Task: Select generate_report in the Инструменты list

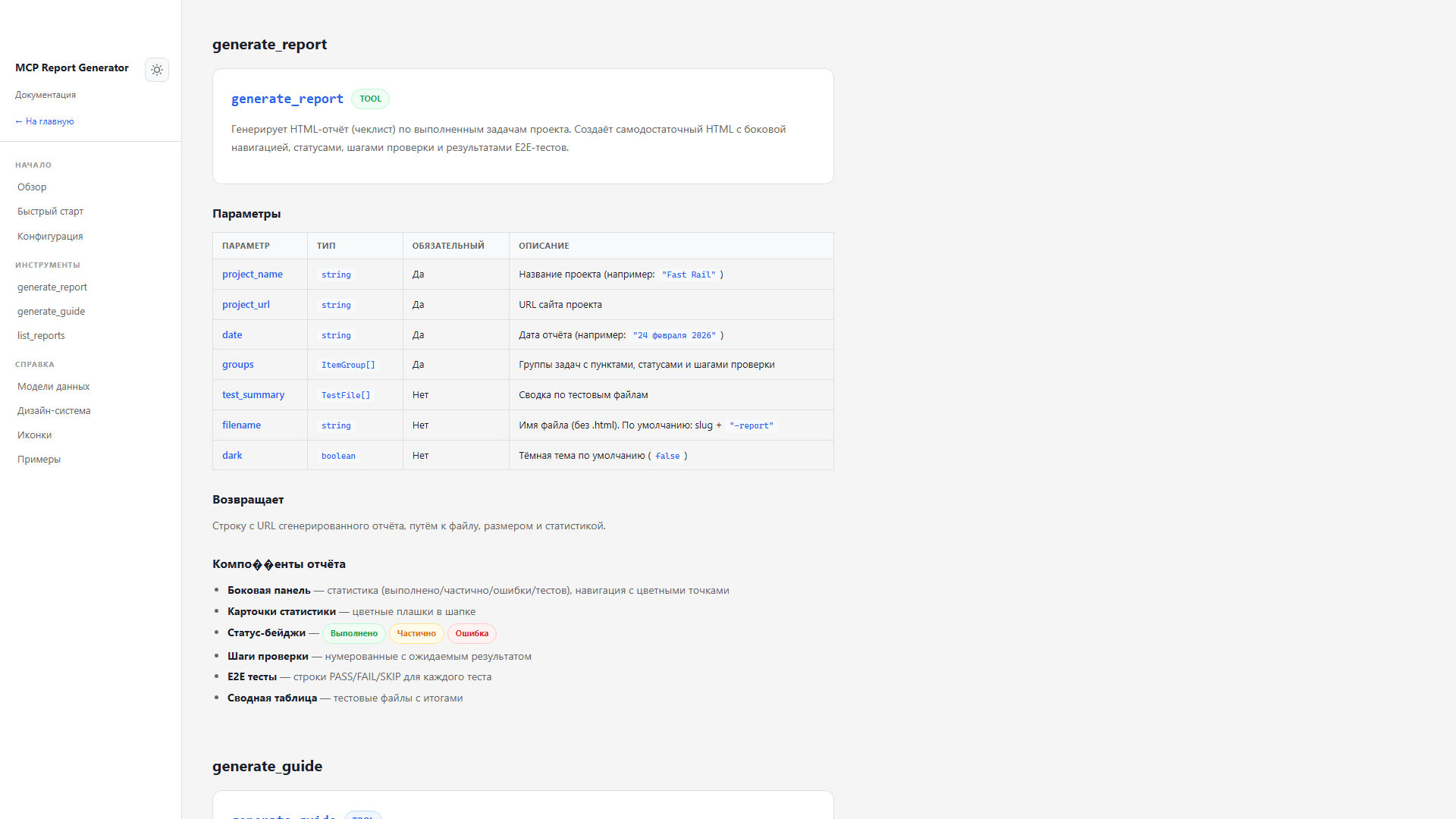Action: (x=52, y=287)
